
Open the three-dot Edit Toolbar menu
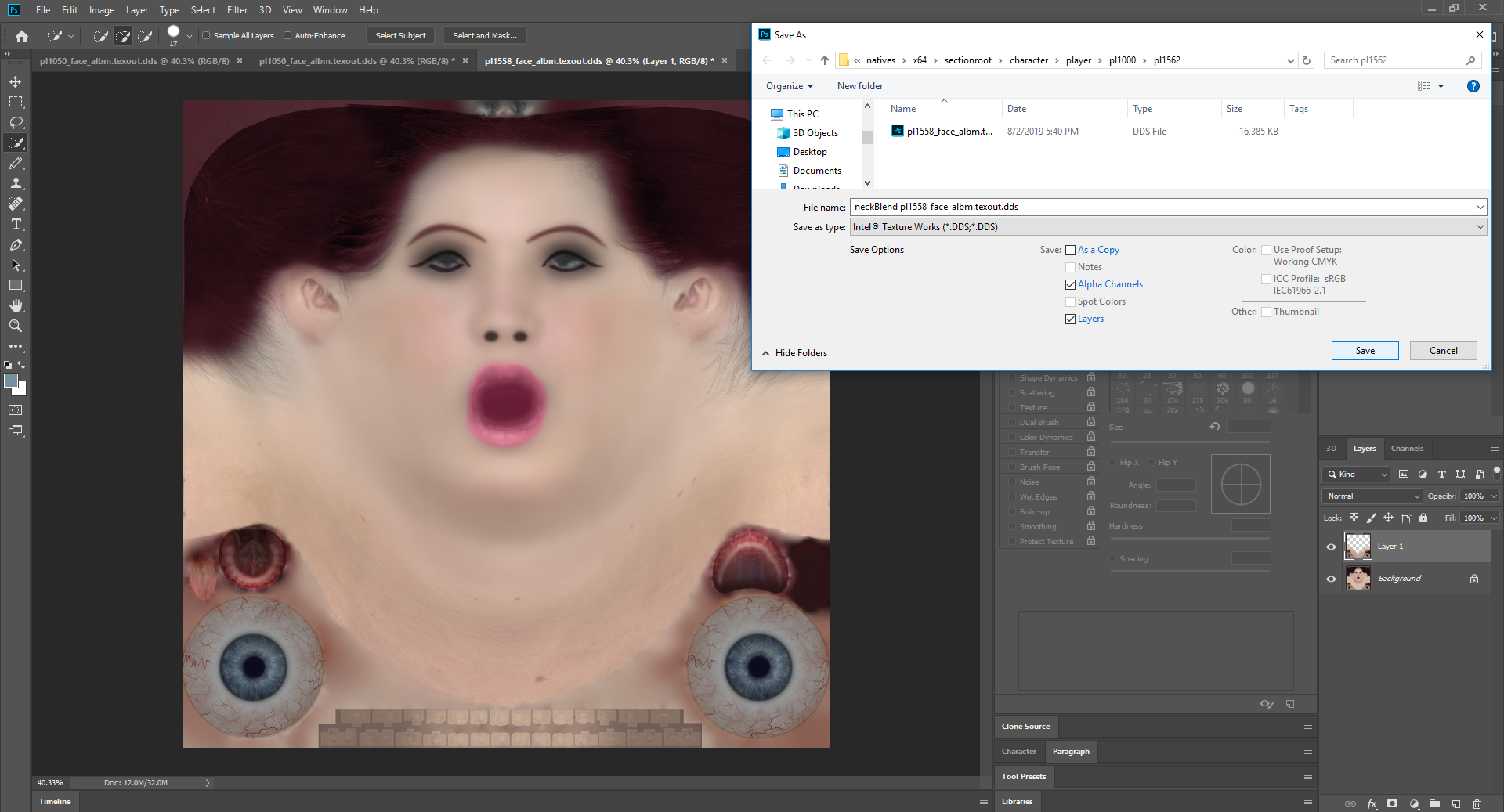[16, 346]
